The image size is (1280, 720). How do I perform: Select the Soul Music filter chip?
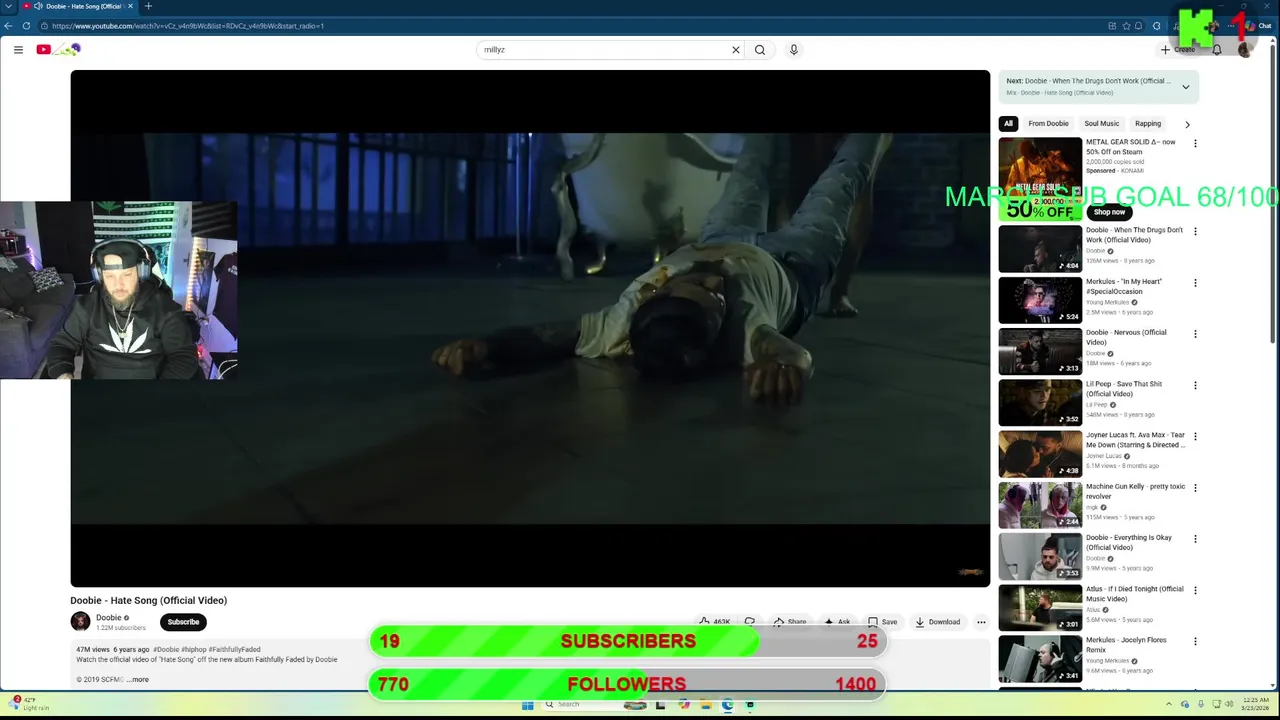click(x=1102, y=124)
